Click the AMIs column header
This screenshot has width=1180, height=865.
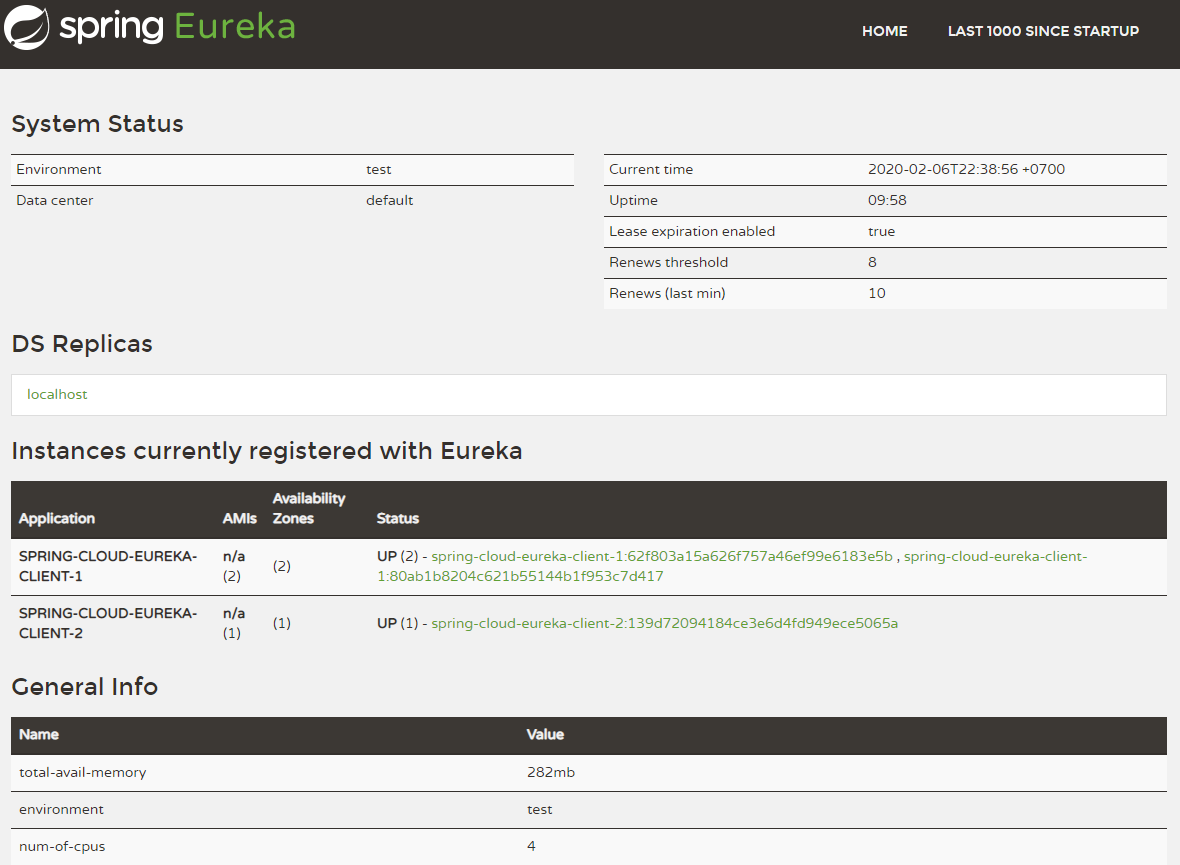tap(240, 518)
